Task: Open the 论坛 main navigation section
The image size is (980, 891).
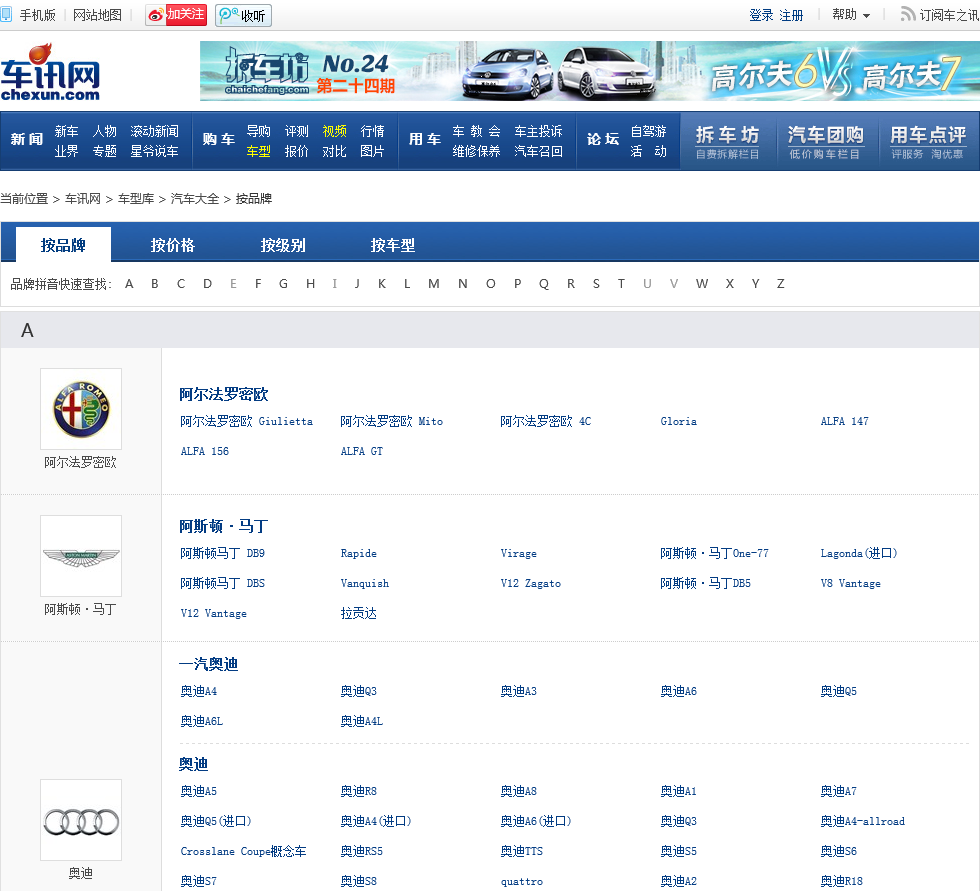Action: coord(602,139)
